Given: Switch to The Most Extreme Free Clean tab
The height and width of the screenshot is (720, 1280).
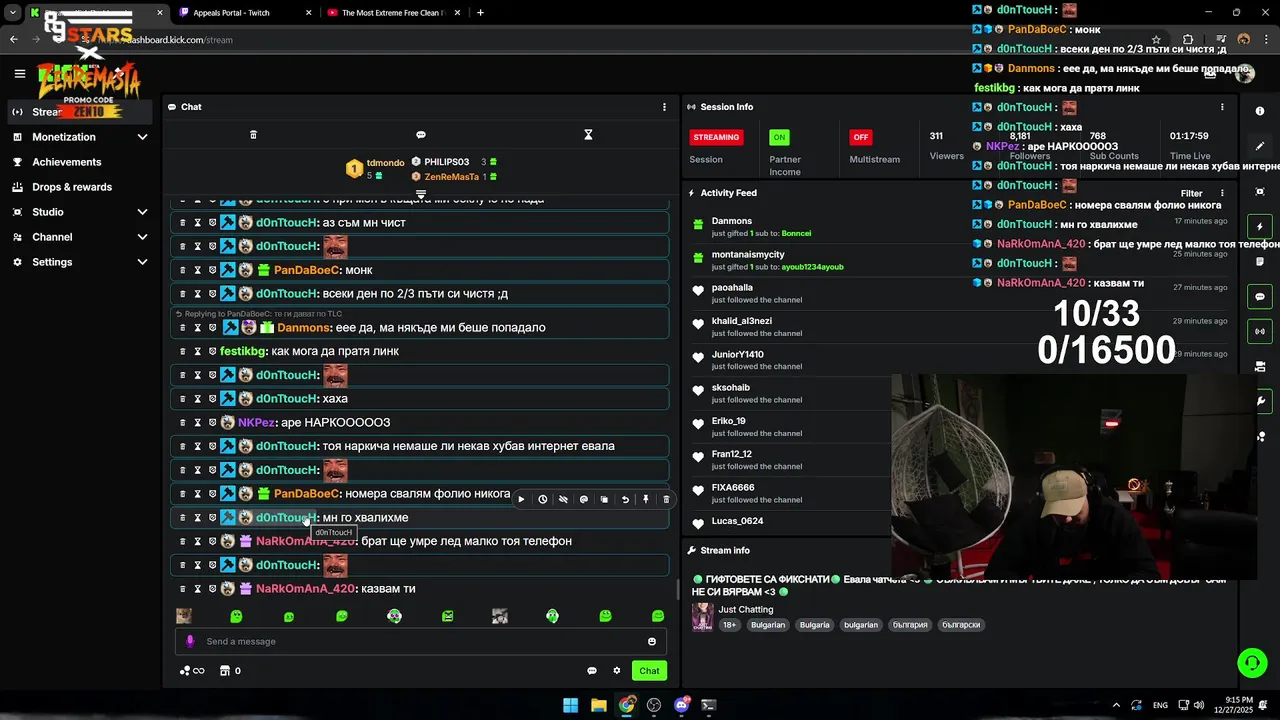Looking at the screenshot, I should click(391, 13).
